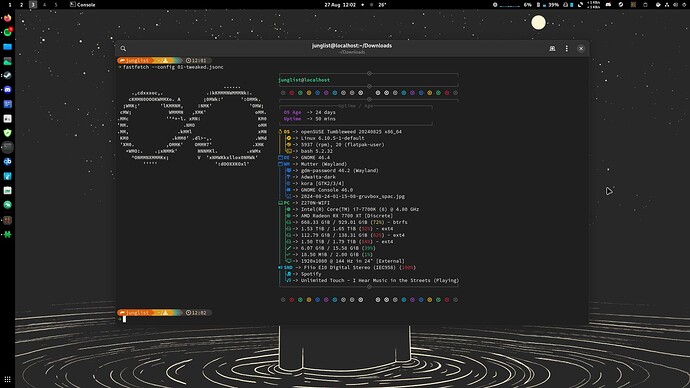The width and height of the screenshot is (690, 388).
Task: Click the 'Z270N-WIFI' PC line
Action: (304, 203)
